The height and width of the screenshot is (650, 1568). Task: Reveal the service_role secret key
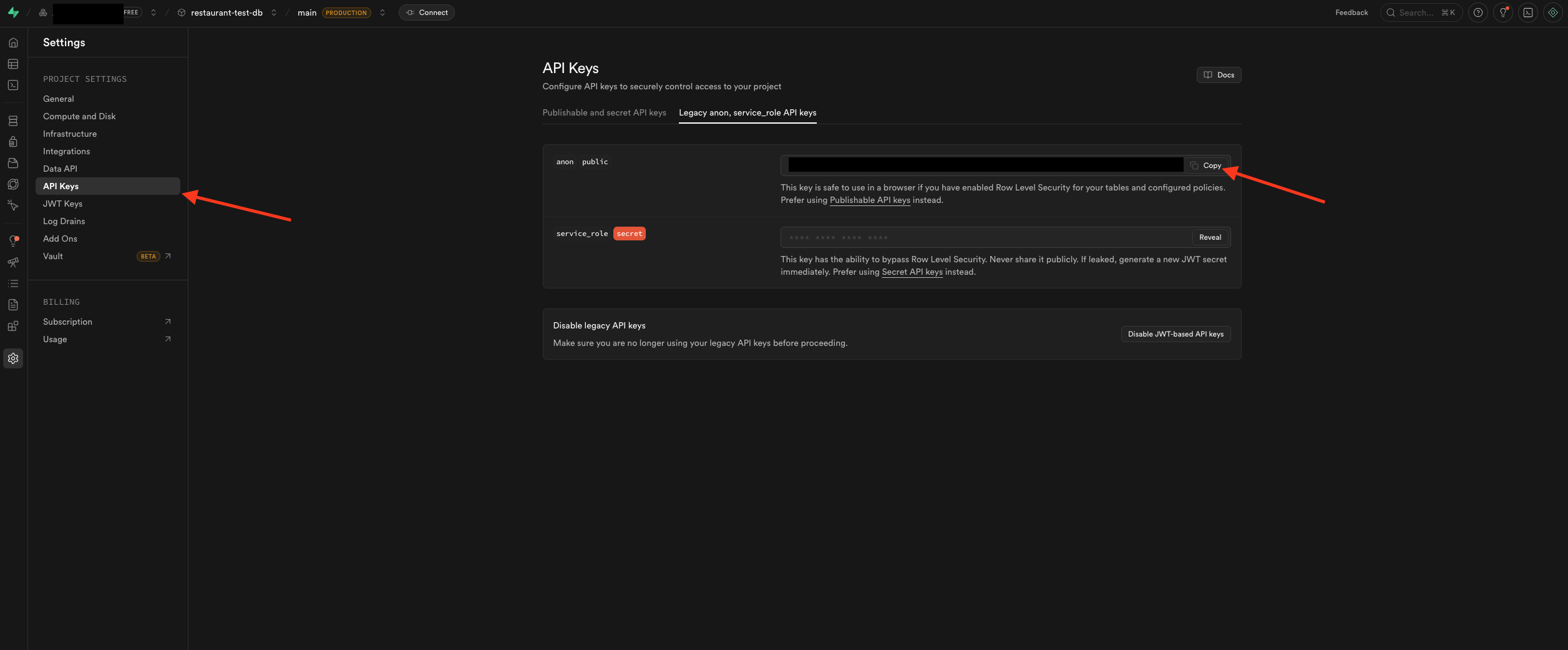[x=1210, y=237]
